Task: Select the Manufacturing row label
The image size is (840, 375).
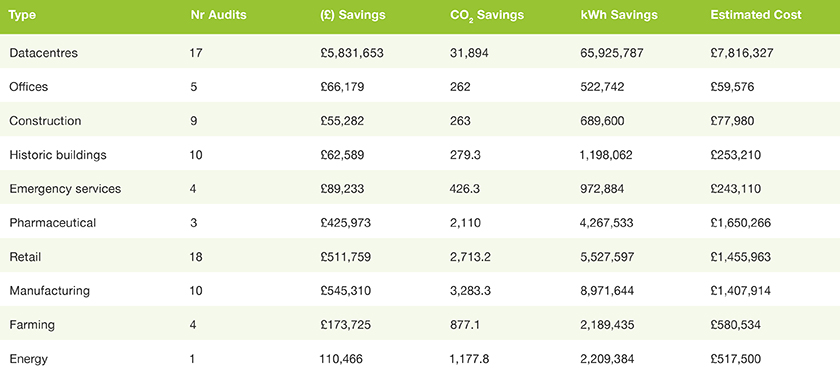Action: 49,291
